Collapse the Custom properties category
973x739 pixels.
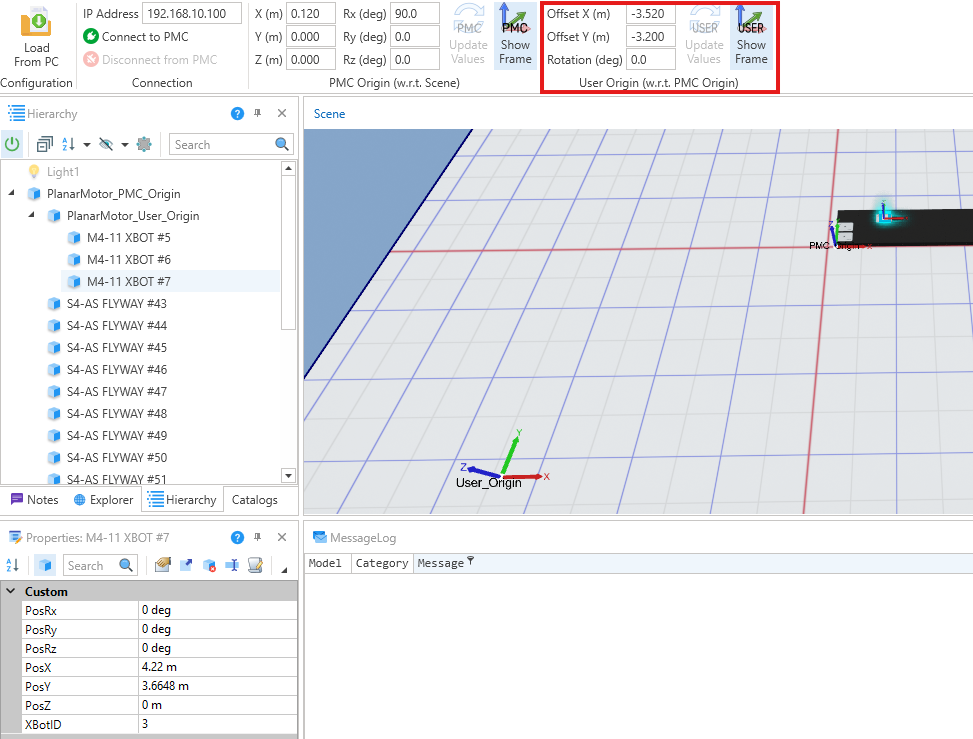(x=11, y=591)
